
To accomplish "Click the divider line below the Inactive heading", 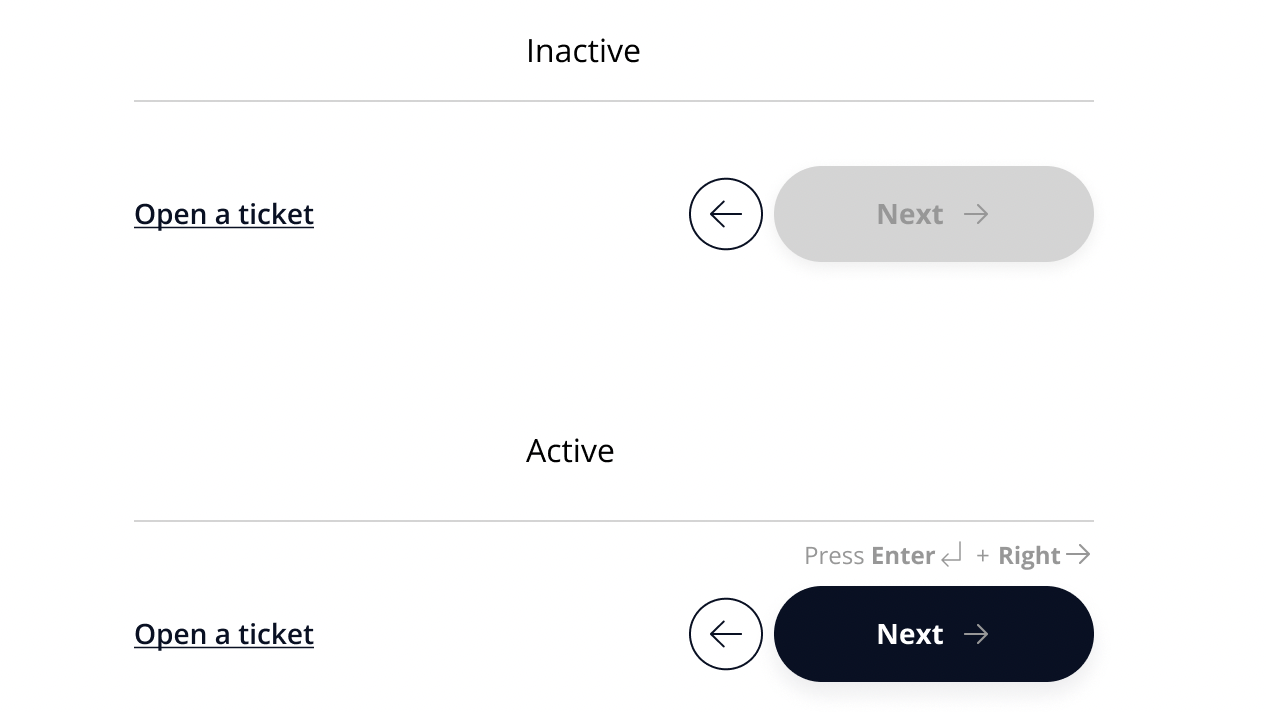I will (614, 101).
